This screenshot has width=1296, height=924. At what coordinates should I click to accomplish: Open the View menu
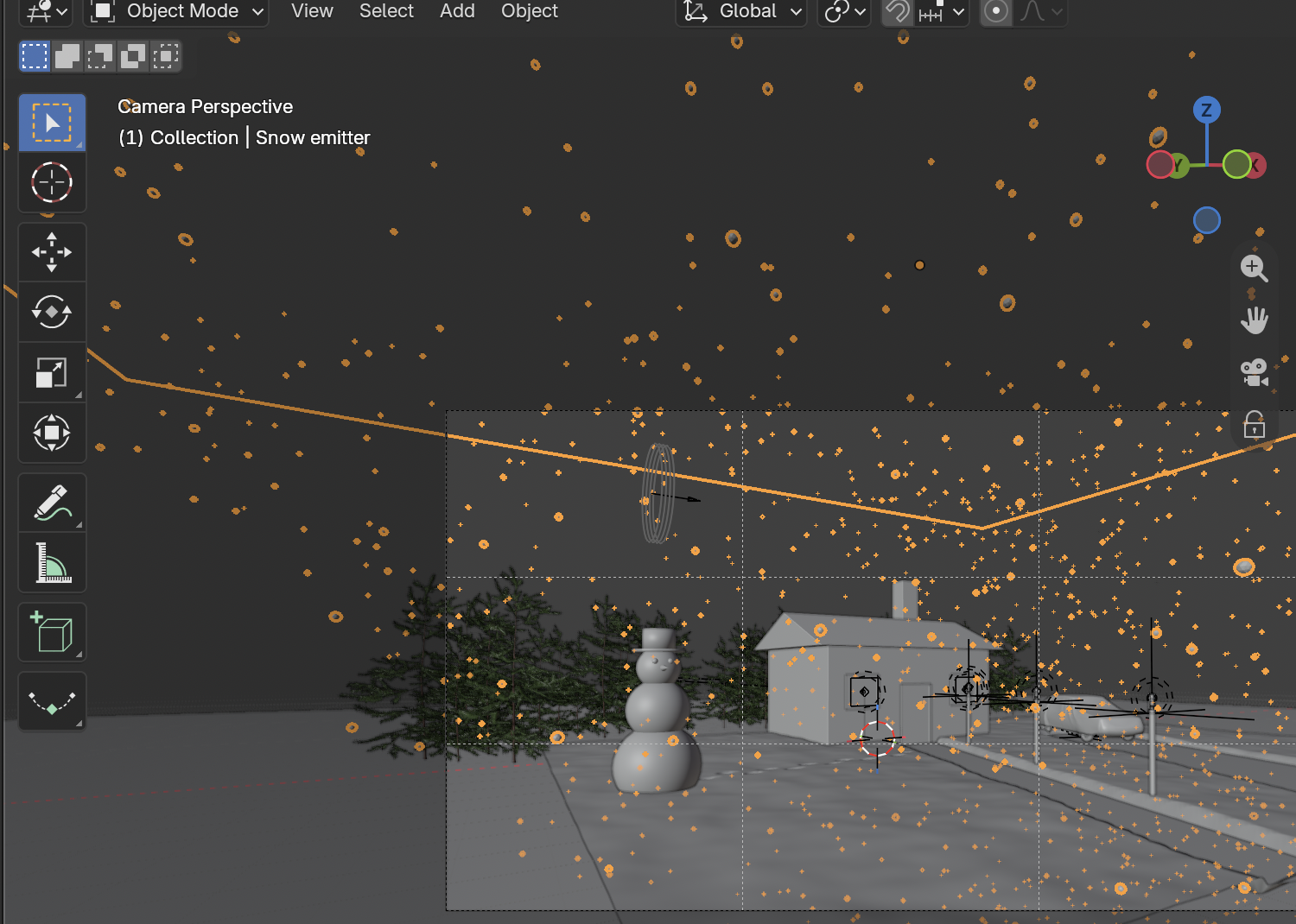point(312,11)
